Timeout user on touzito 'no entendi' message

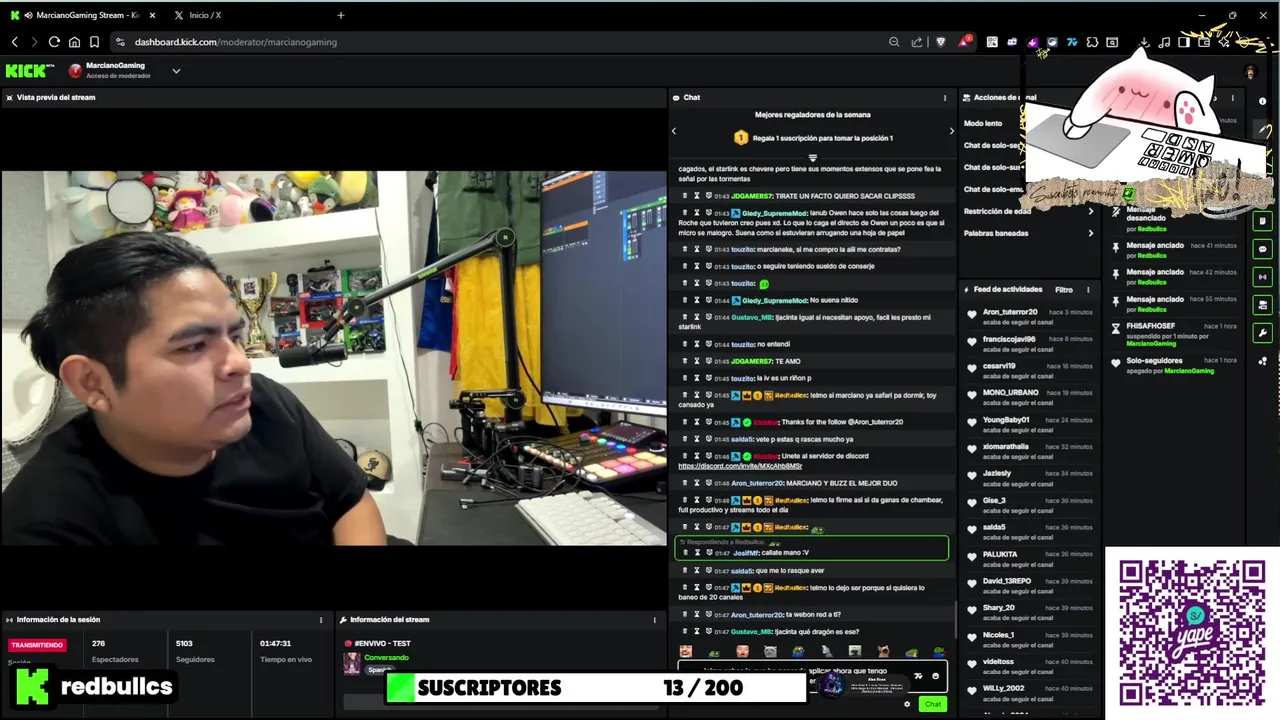[697, 344]
